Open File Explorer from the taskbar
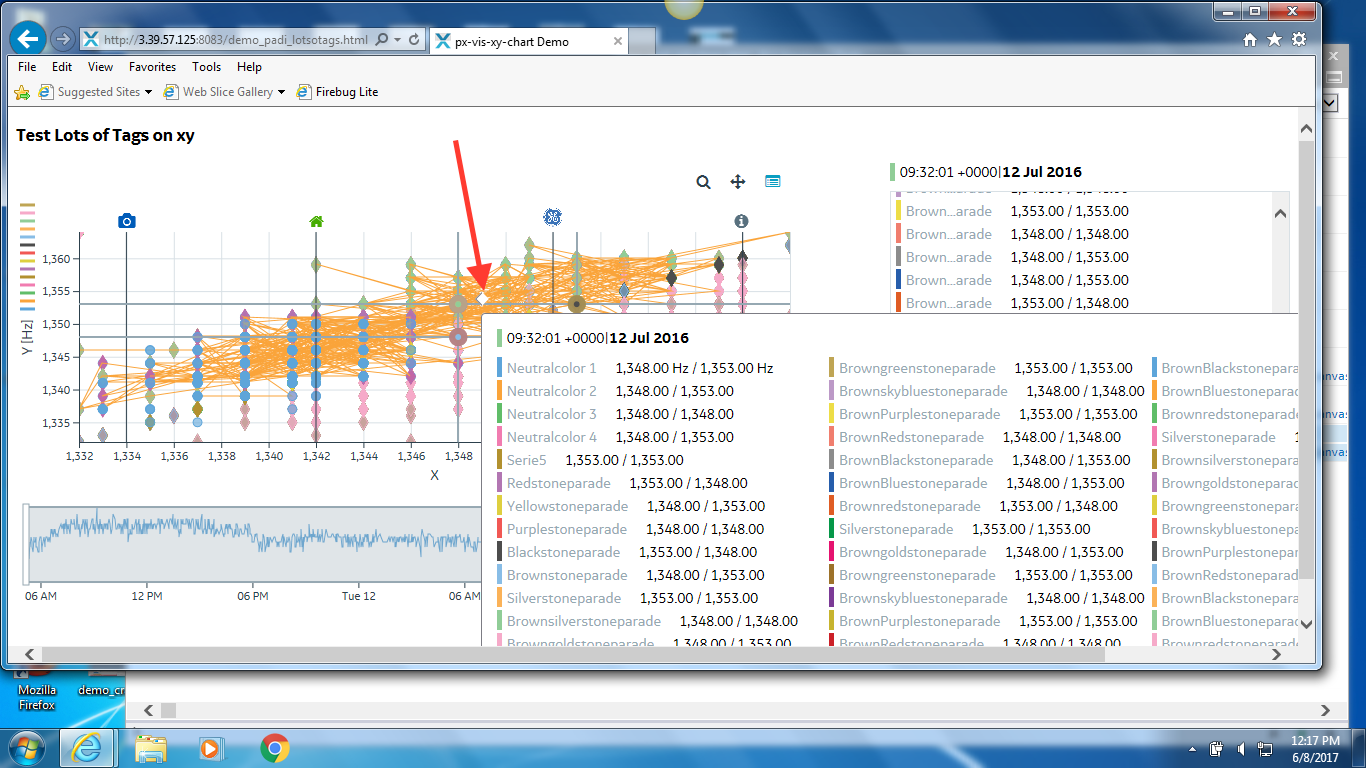Viewport: 1366px width, 768px height. (151, 748)
